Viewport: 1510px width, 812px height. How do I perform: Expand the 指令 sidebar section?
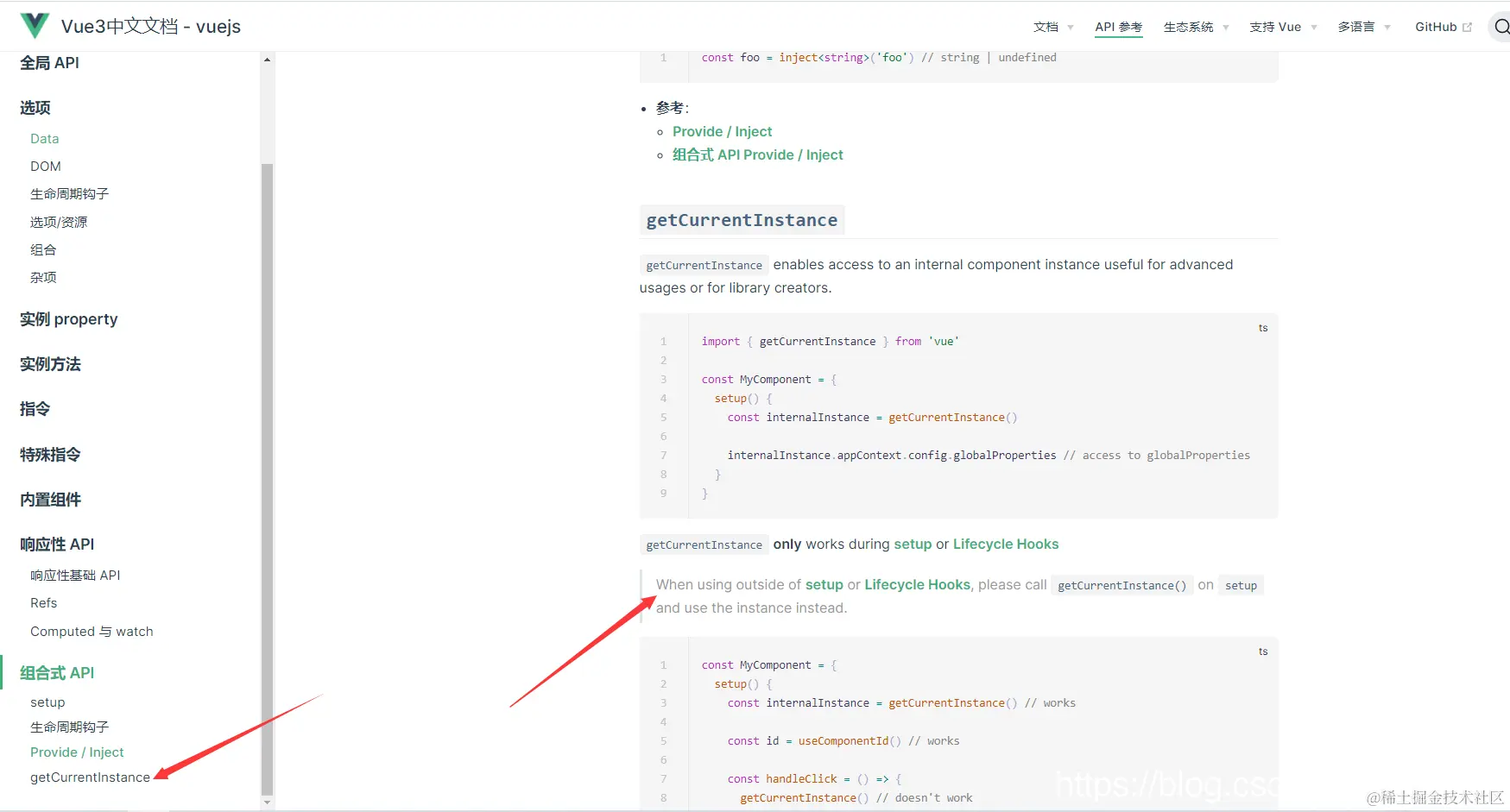tap(35, 409)
